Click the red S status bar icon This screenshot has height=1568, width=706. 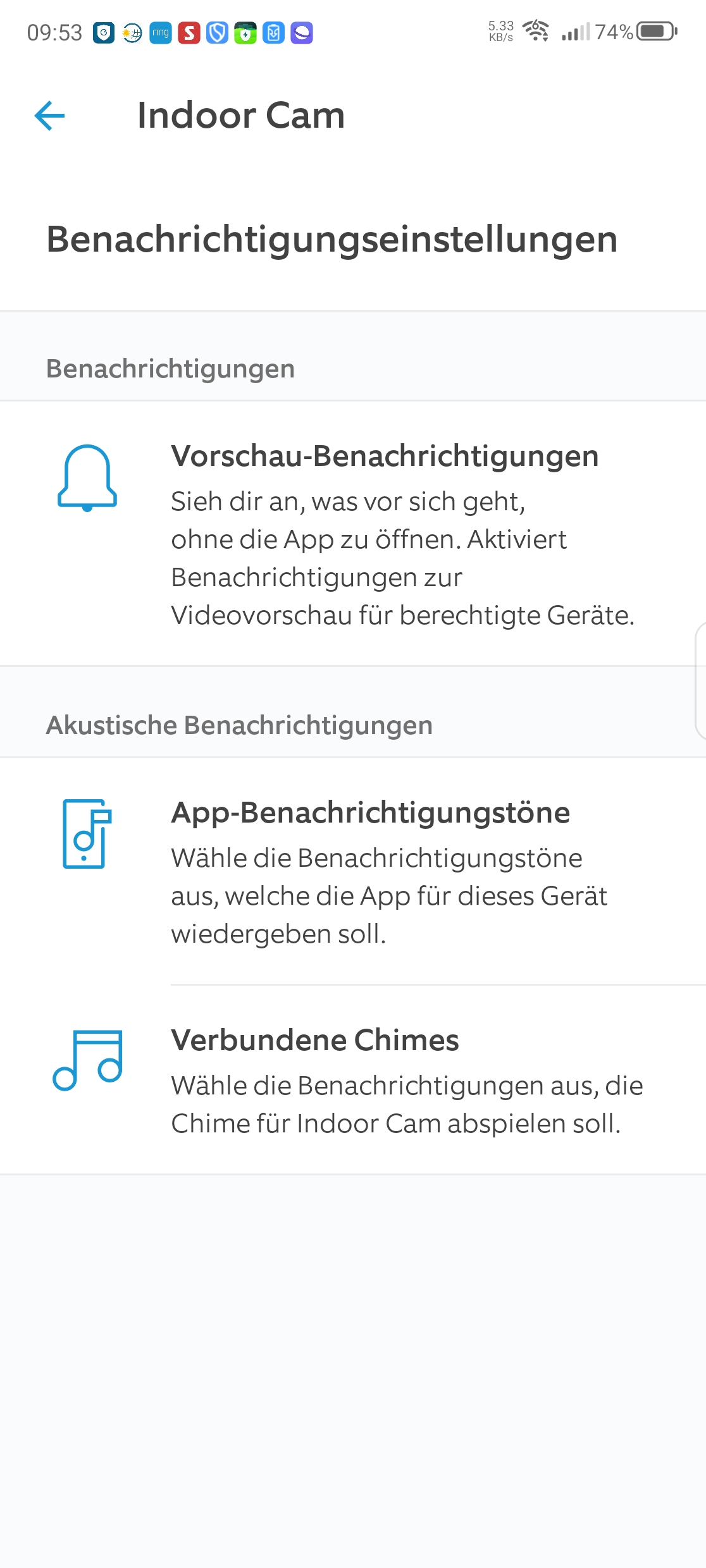tap(189, 33)
